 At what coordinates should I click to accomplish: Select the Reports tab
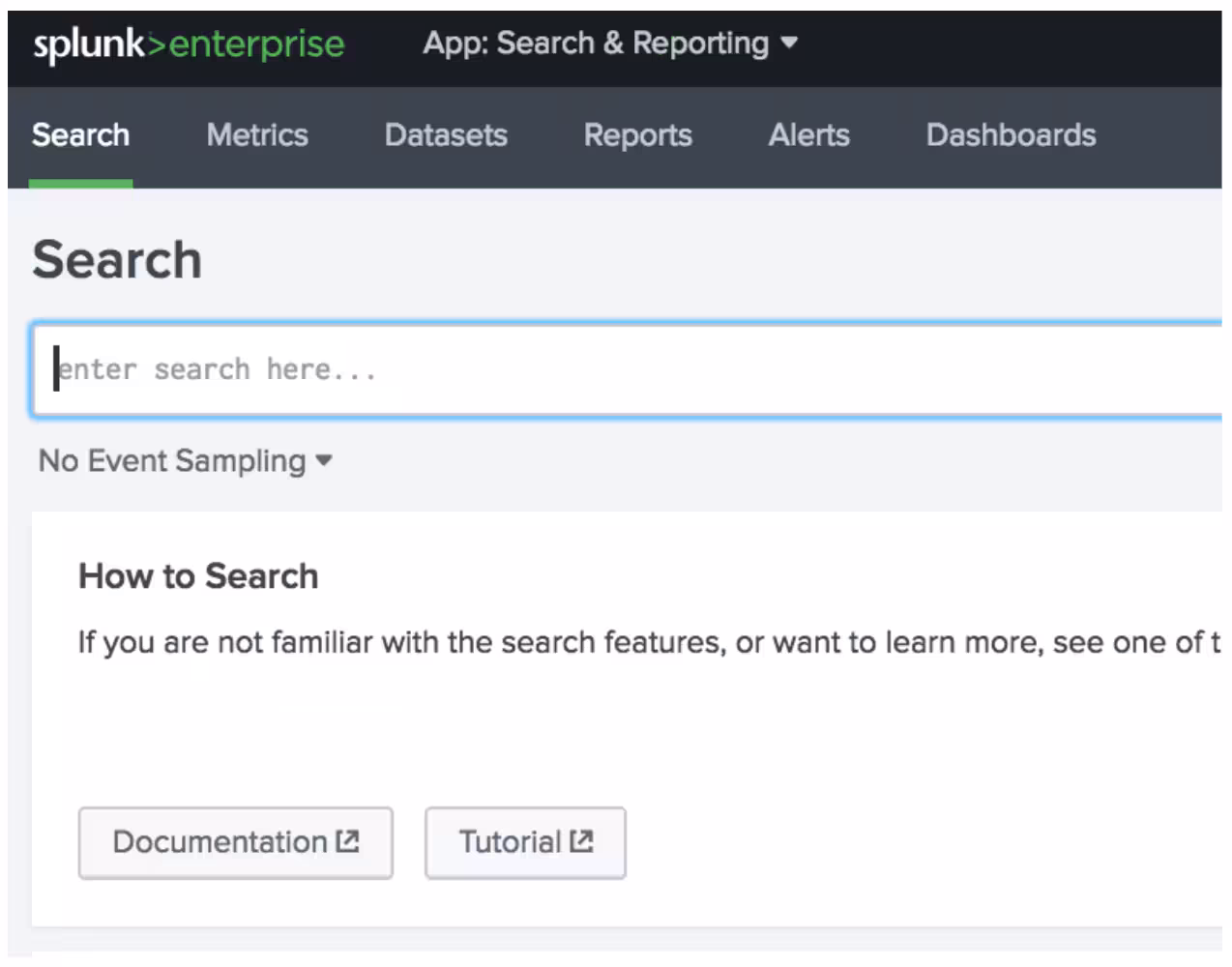637,135
